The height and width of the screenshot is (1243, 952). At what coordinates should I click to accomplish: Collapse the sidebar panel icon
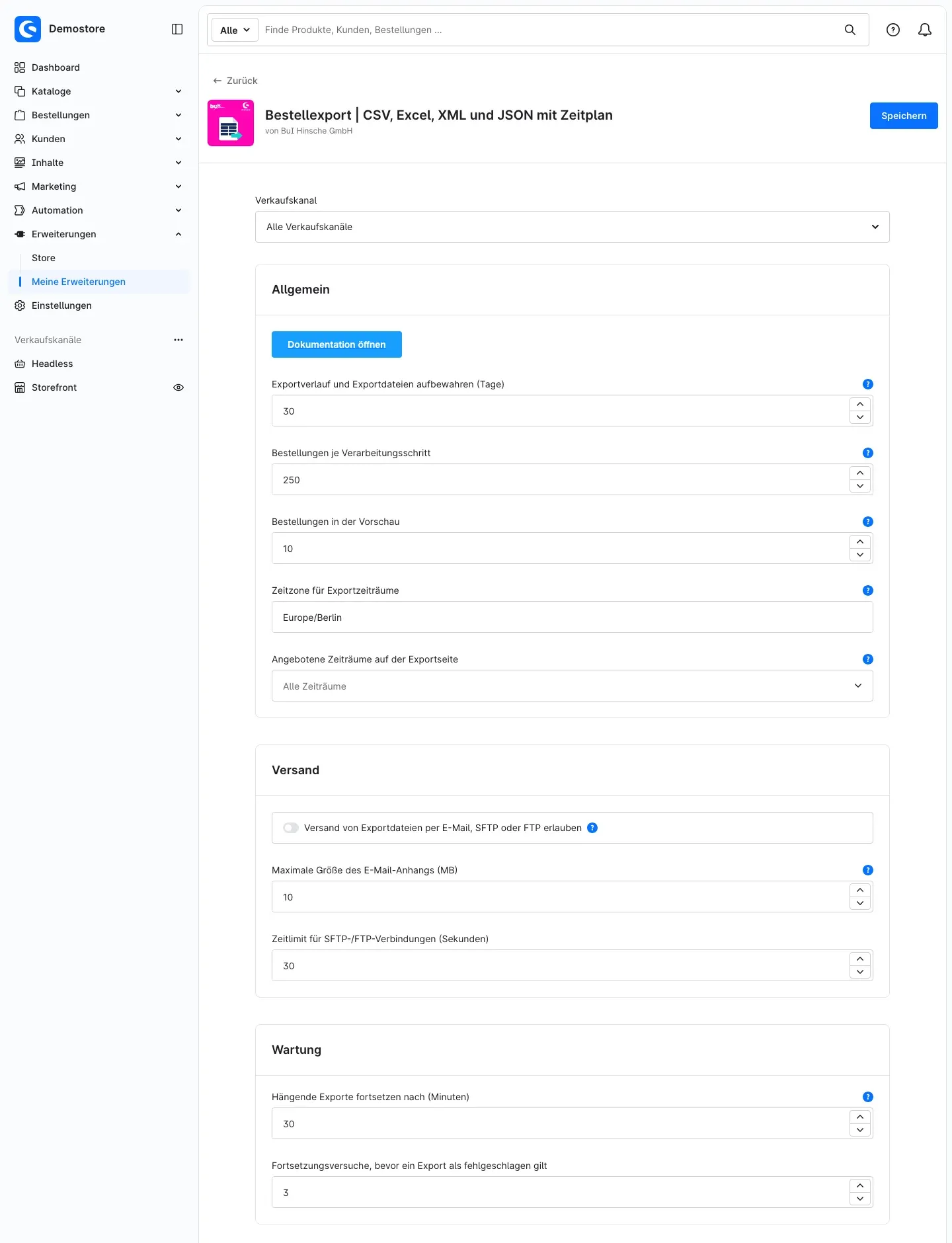coord(177,29)
